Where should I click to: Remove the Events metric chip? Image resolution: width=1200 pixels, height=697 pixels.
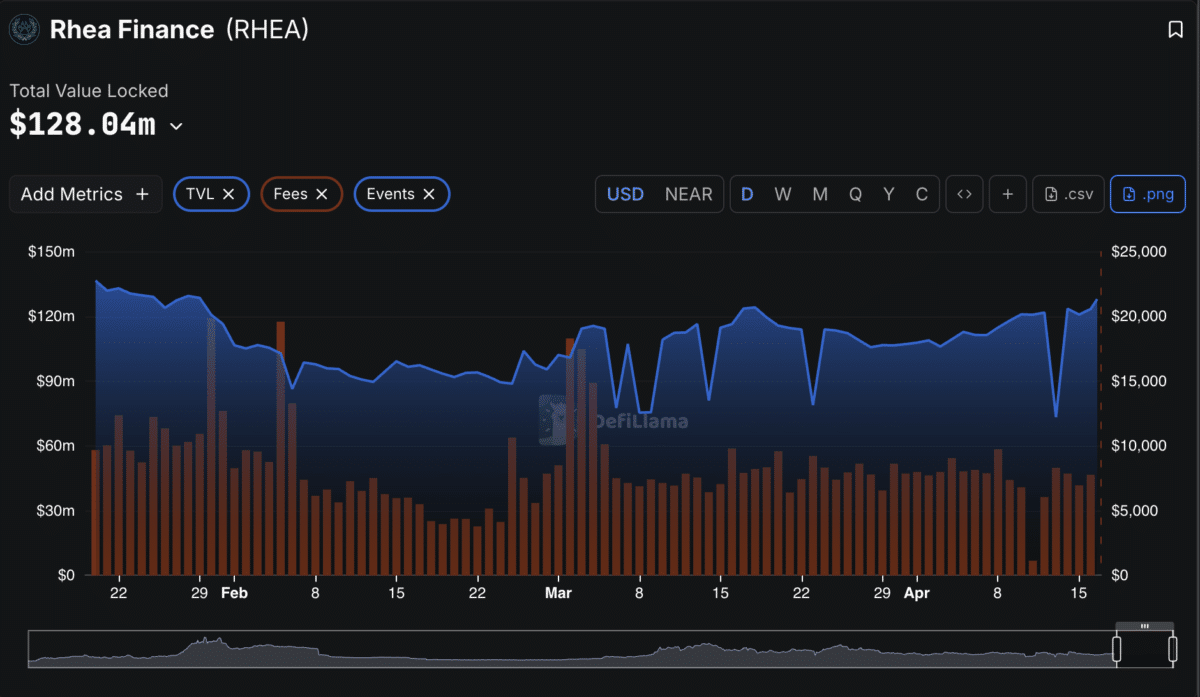429,194
